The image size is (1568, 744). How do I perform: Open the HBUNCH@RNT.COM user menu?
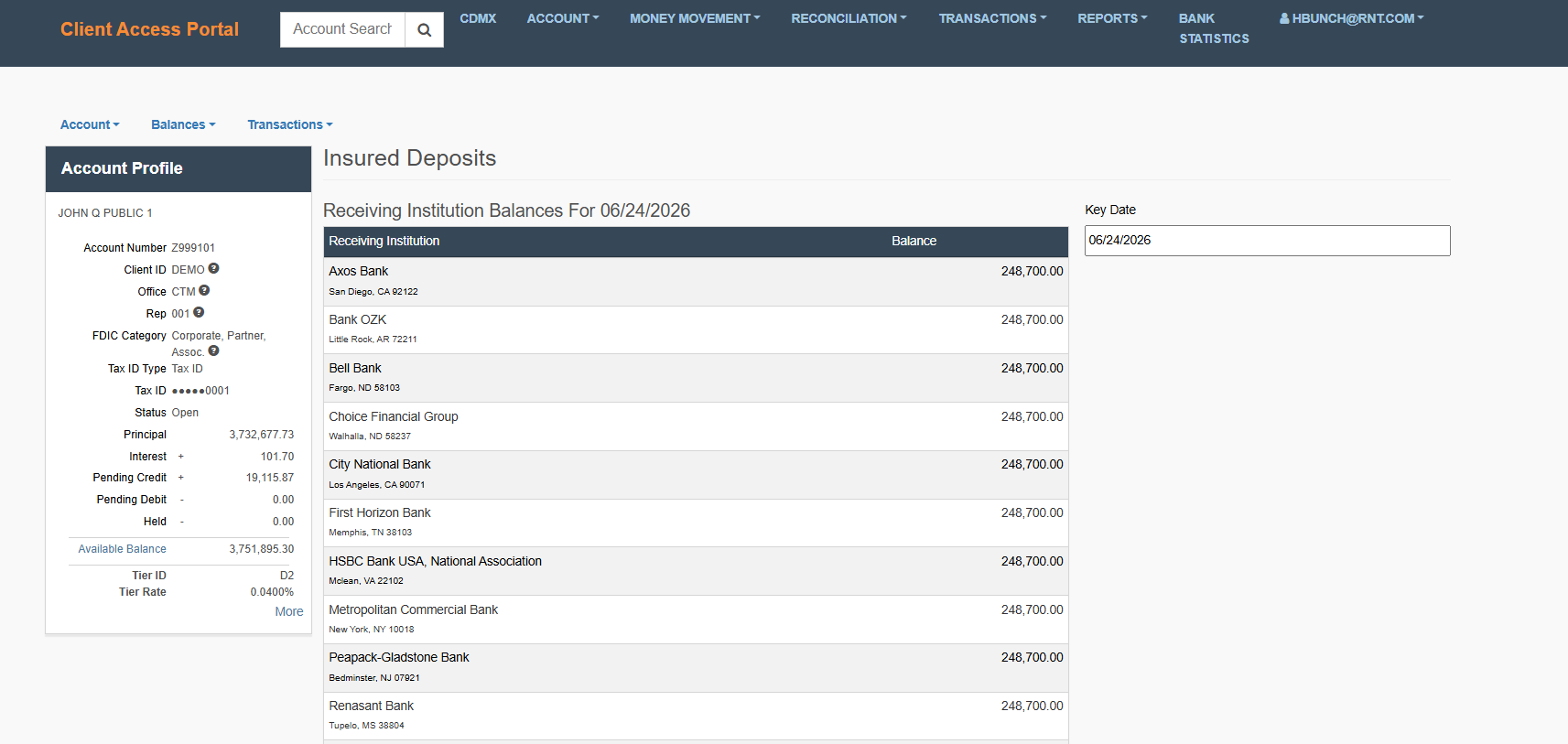coord(1351,18)
